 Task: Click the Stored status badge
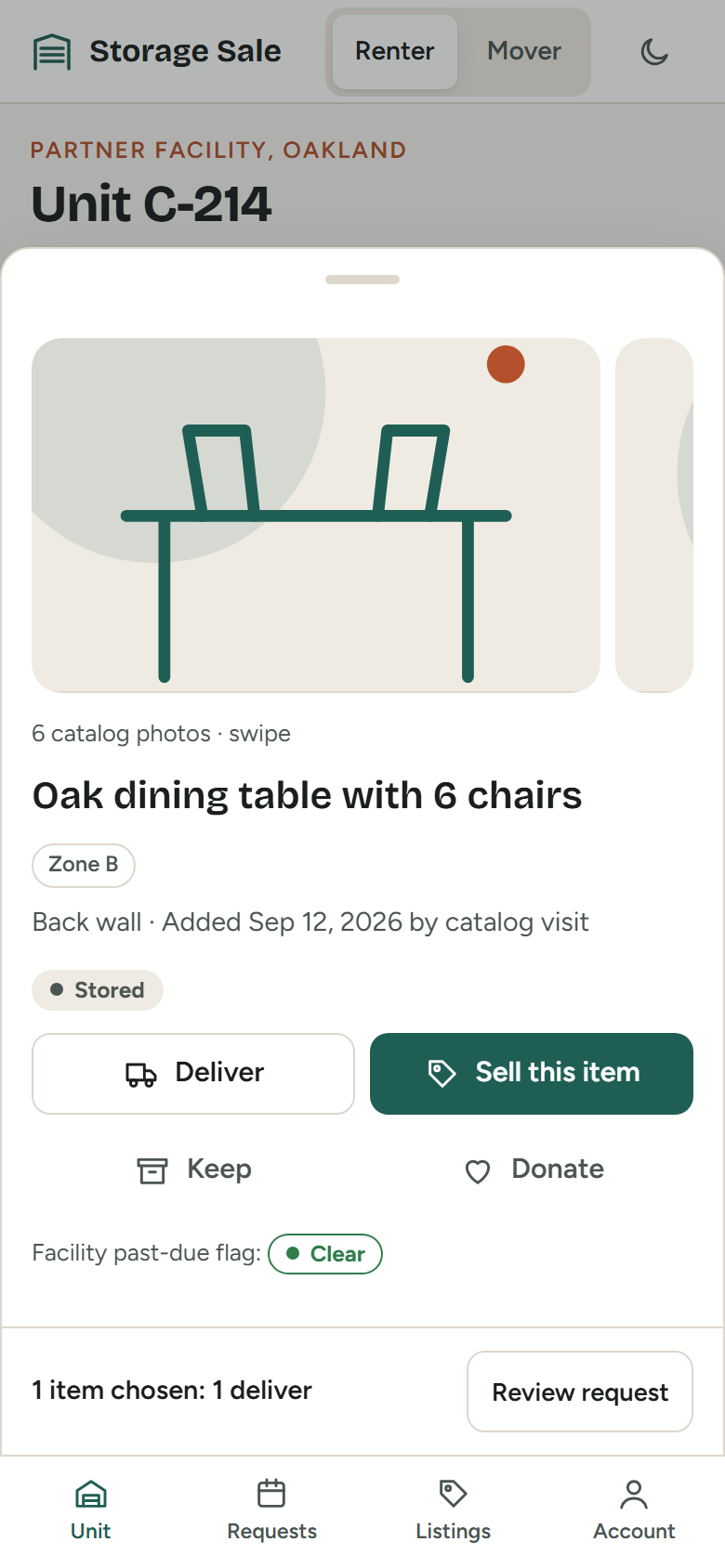pos(98,990)
